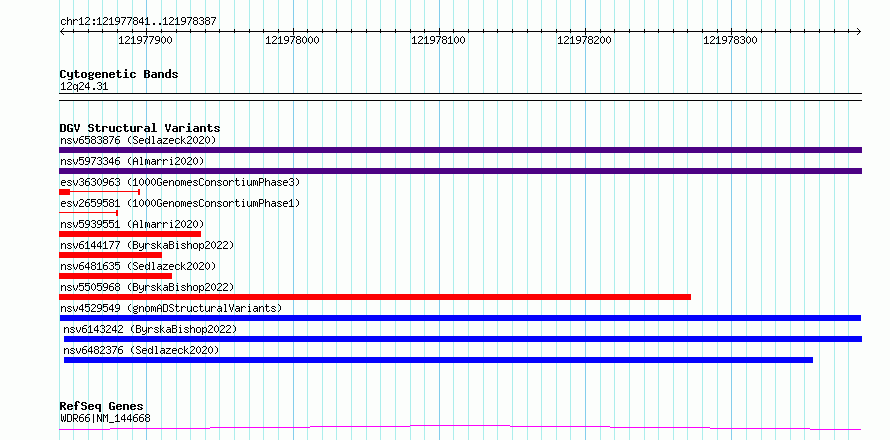Open esv2659581 (1000GenomesConsortiumPhase1) label
Screen dimensions: 890x440
point(180,203)
